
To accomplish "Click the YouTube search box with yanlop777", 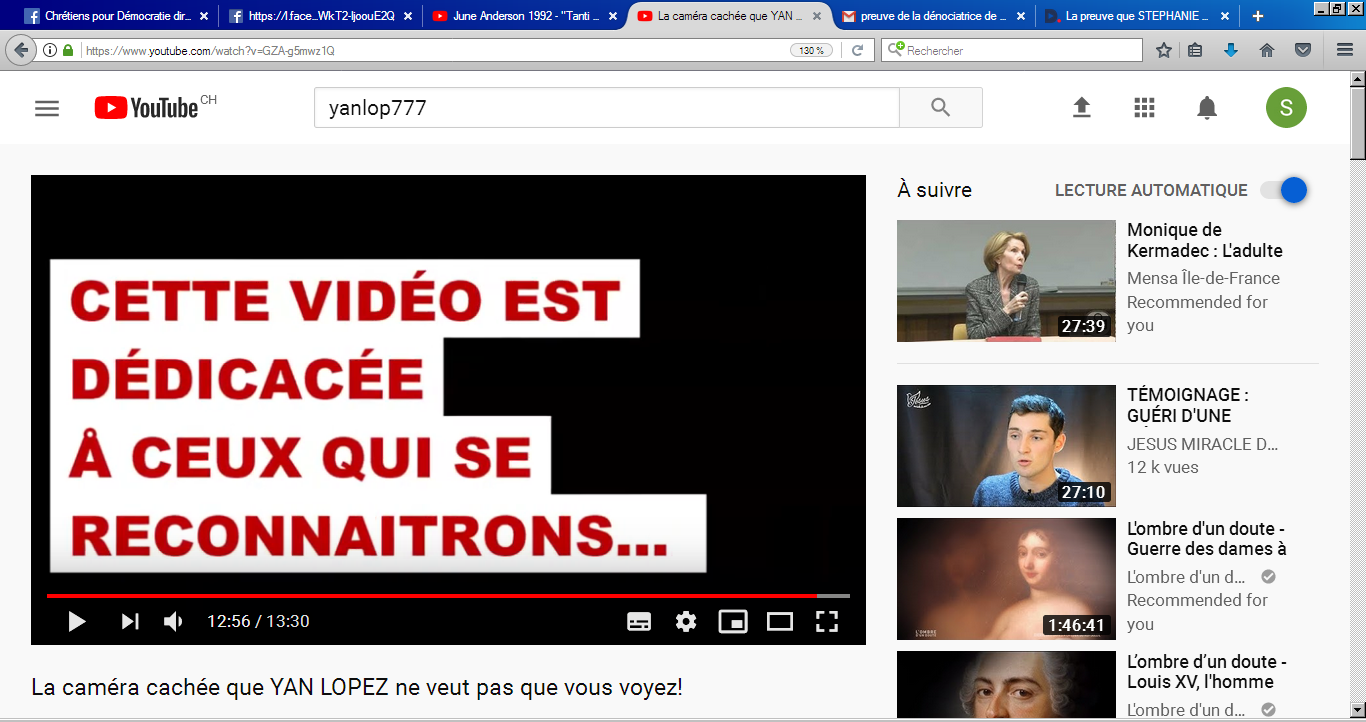I will [x=607, y=108].
